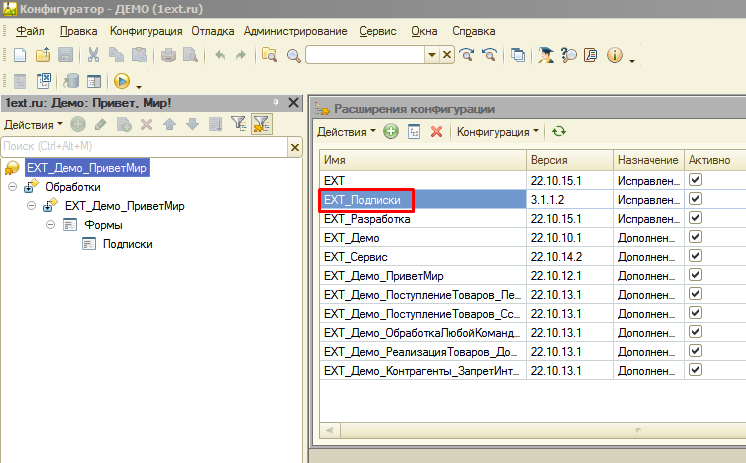Click the Open file folder icon
This screenshot has height=463, width=746.
43,55
